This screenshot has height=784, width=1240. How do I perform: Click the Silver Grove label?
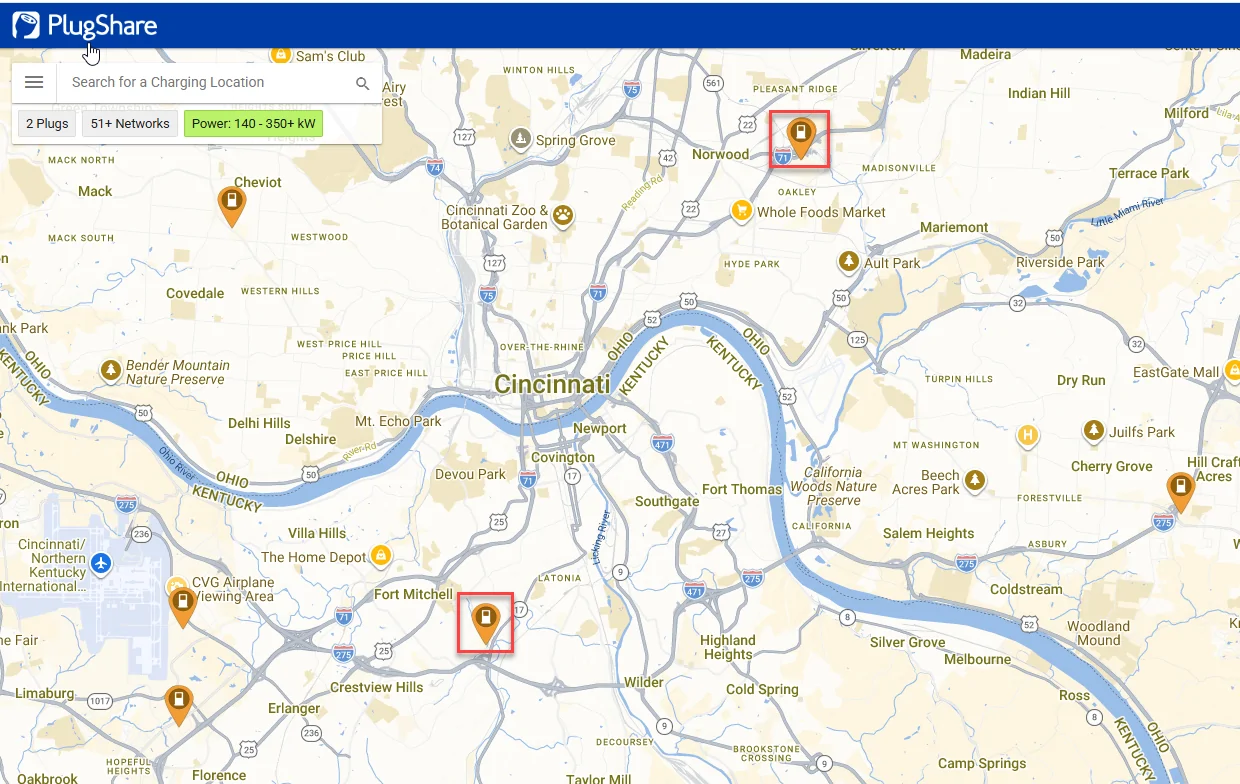(x=908, y=642)
